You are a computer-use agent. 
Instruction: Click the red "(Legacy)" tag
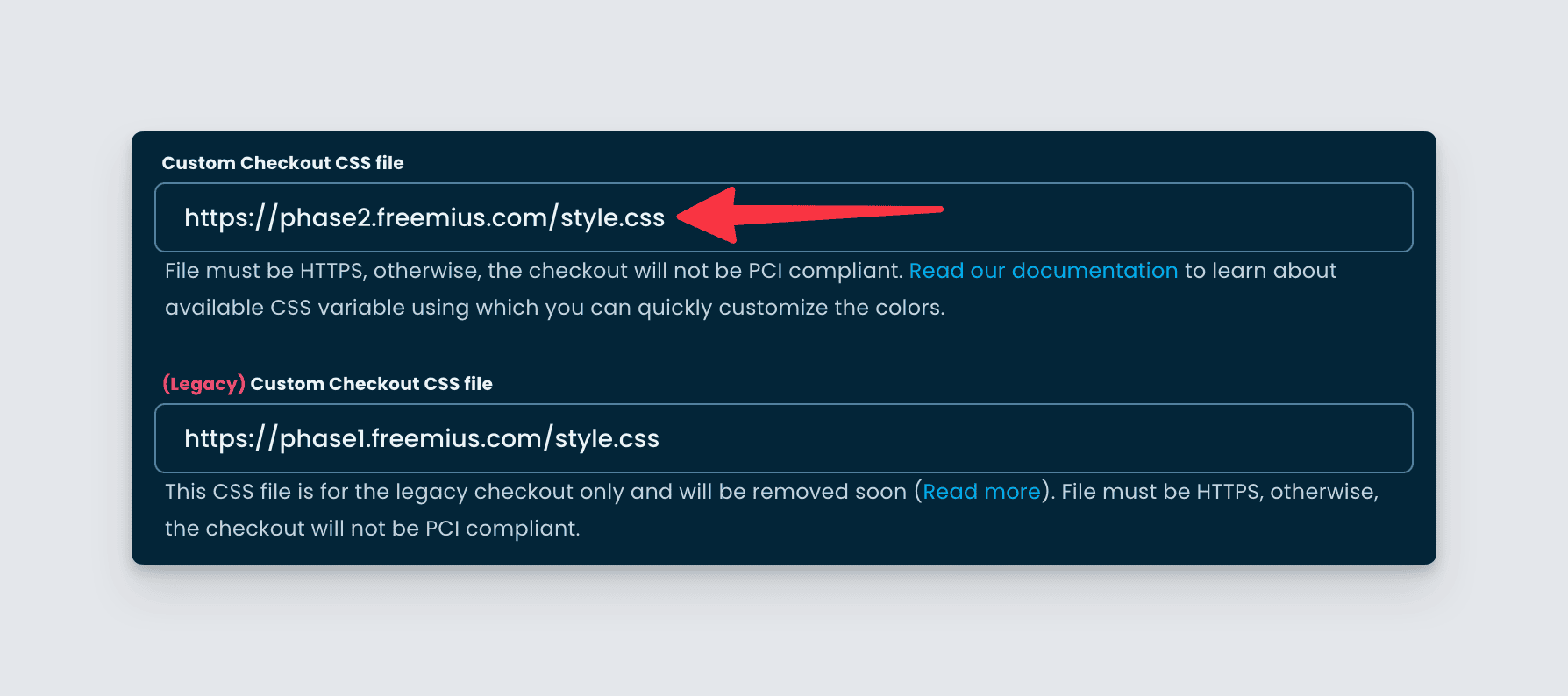point(203,384)
